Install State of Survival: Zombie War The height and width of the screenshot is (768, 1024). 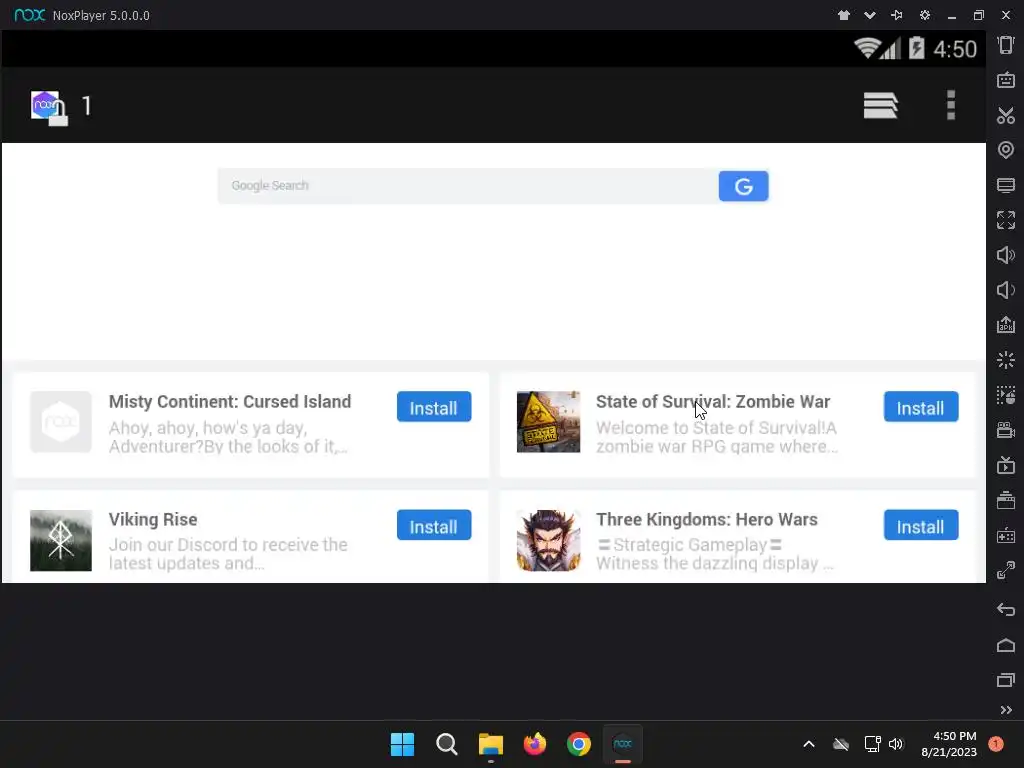(x=921, y=407)
